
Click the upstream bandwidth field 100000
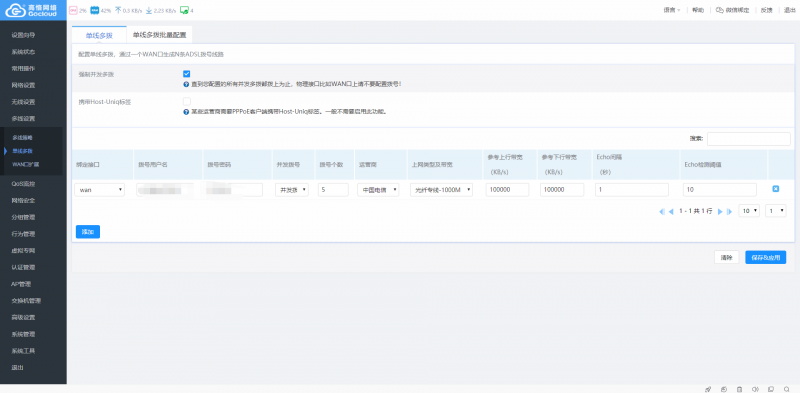pos(507,190)
